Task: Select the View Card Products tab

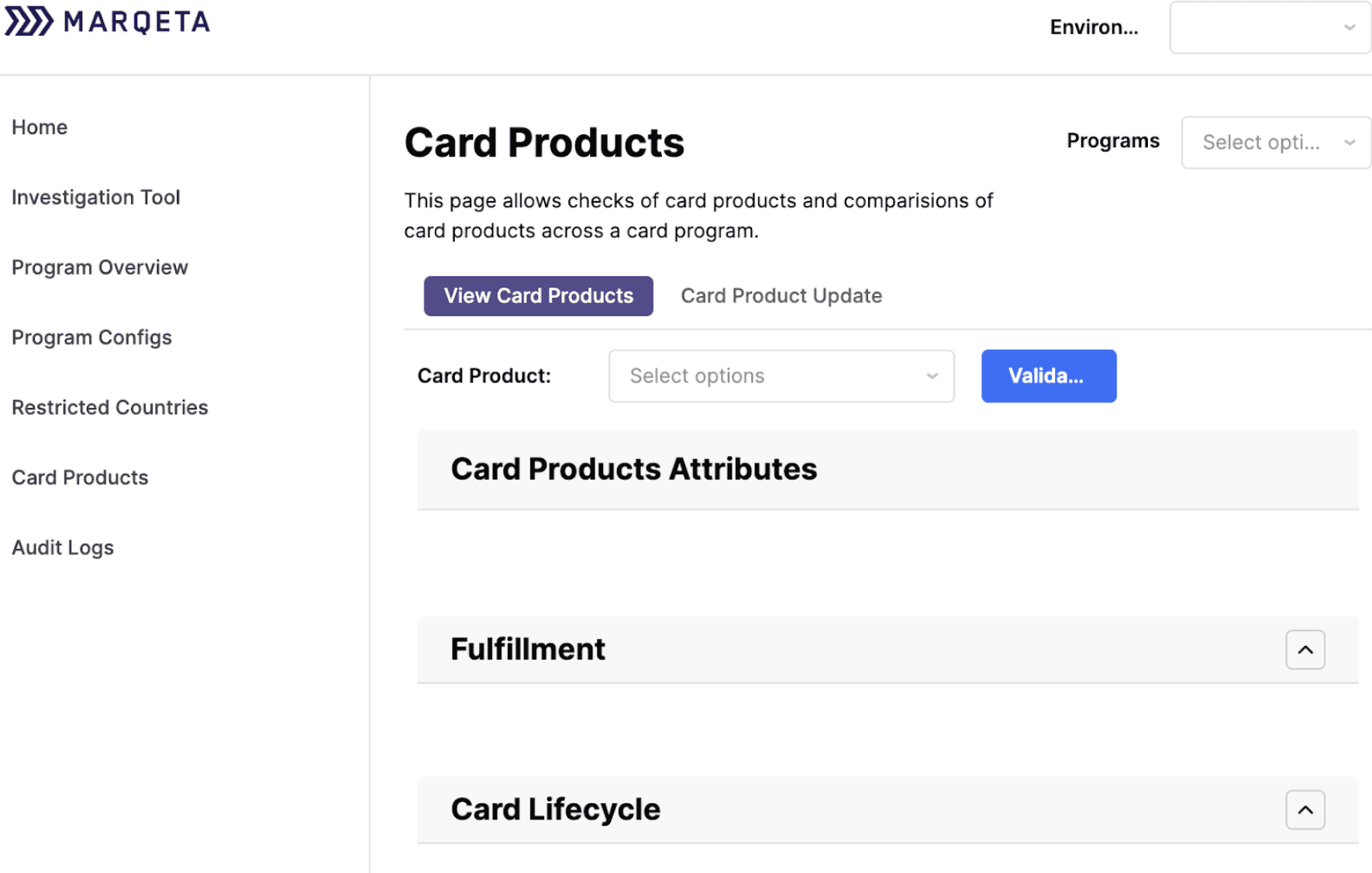Action: pos(538,295)
